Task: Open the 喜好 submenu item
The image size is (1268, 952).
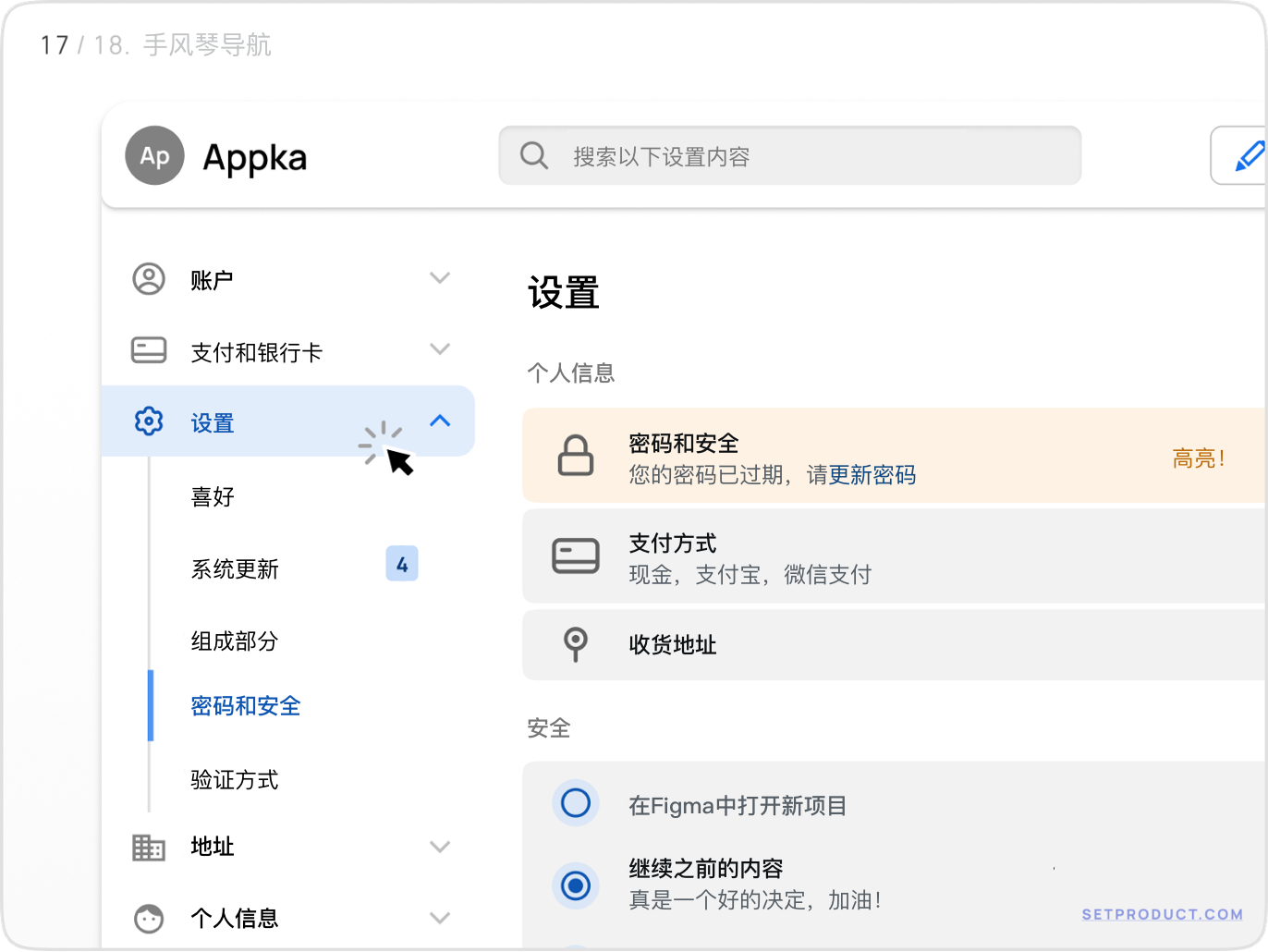Action: tap(213, 496)
